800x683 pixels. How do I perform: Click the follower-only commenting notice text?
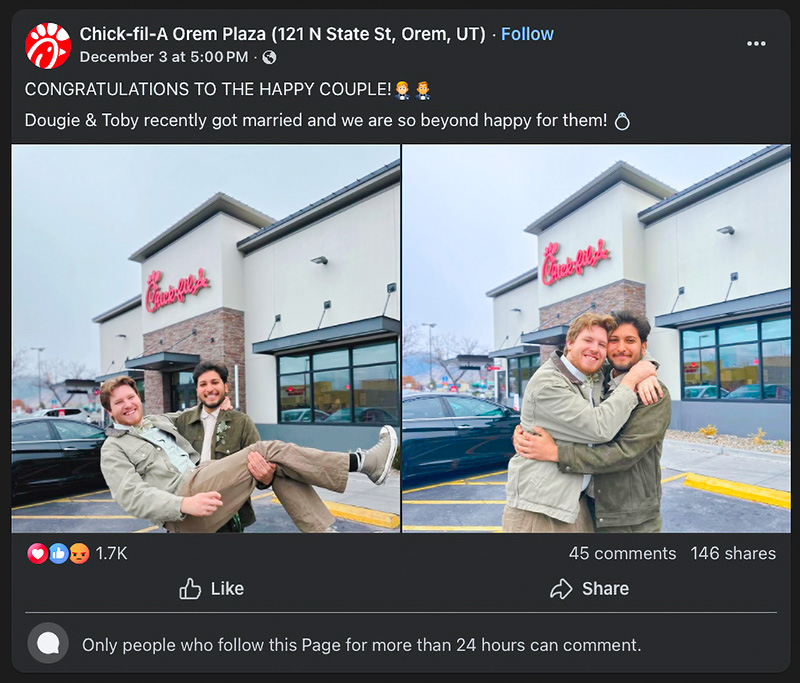pos(361,645)
